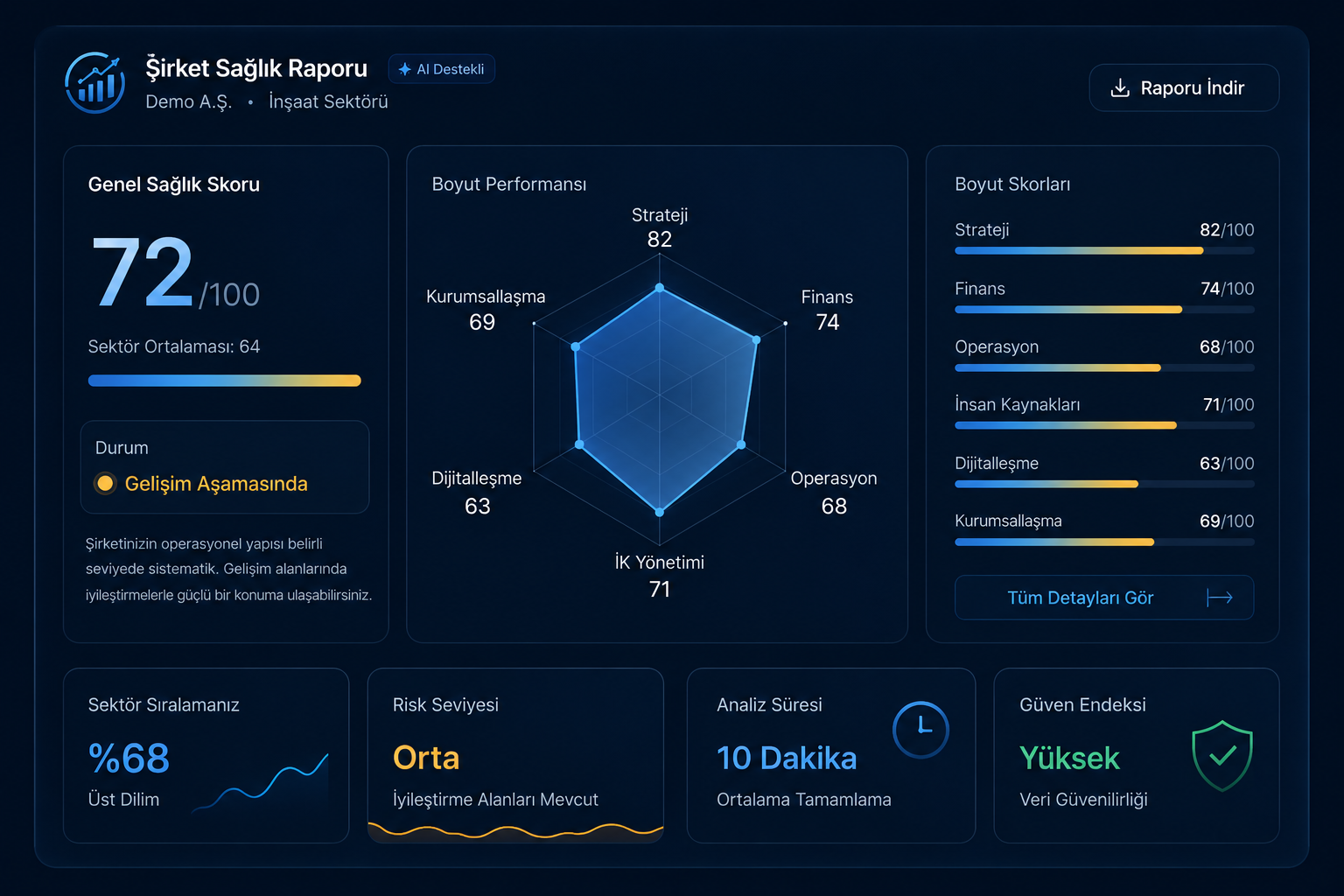This screenshot has width=1344, height=896.
Task: Click the Strateji point on the radar chart
Action: click(660, 287)
